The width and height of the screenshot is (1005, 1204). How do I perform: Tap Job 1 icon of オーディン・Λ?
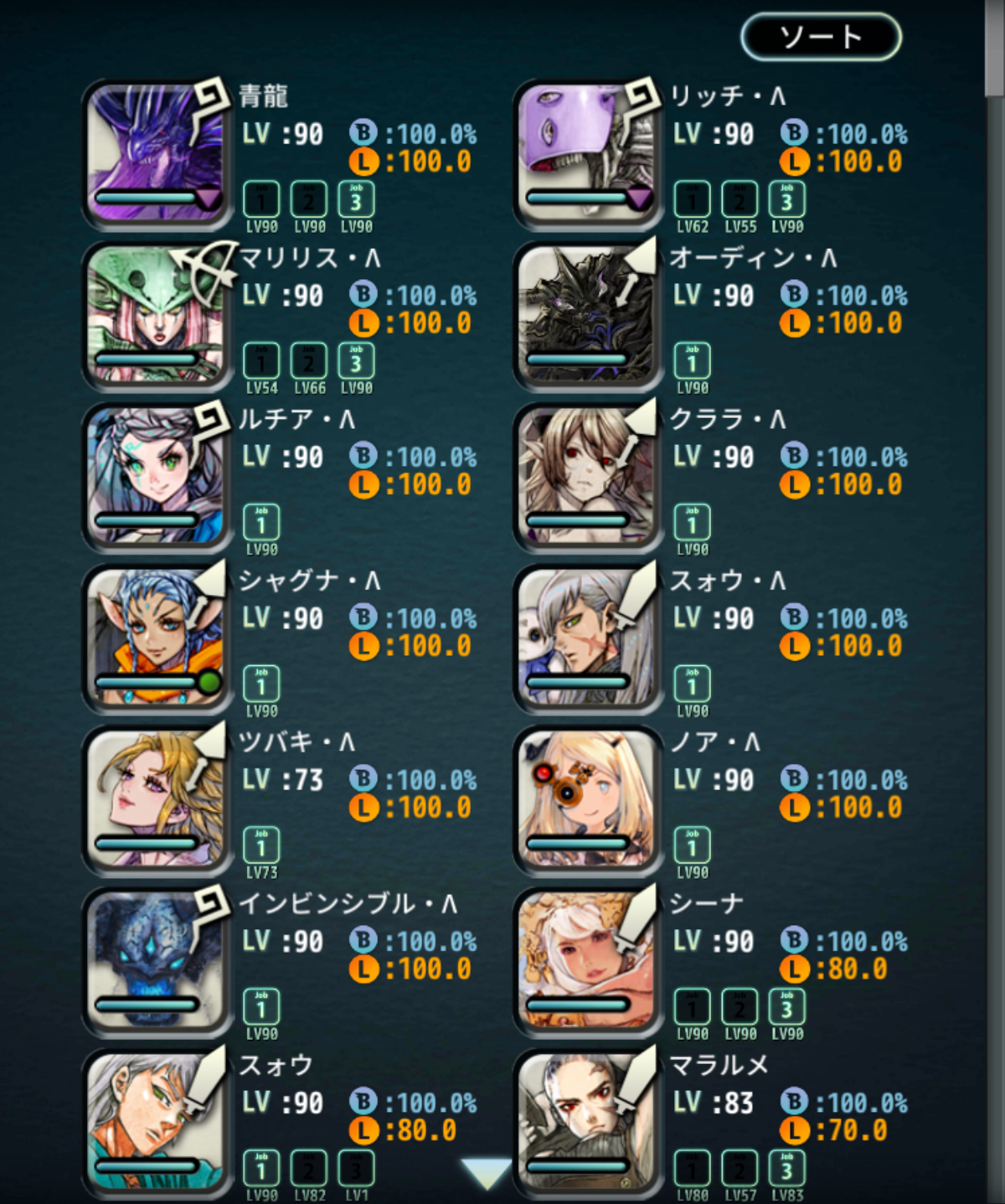pyautogui.click(x=692, y=362)
